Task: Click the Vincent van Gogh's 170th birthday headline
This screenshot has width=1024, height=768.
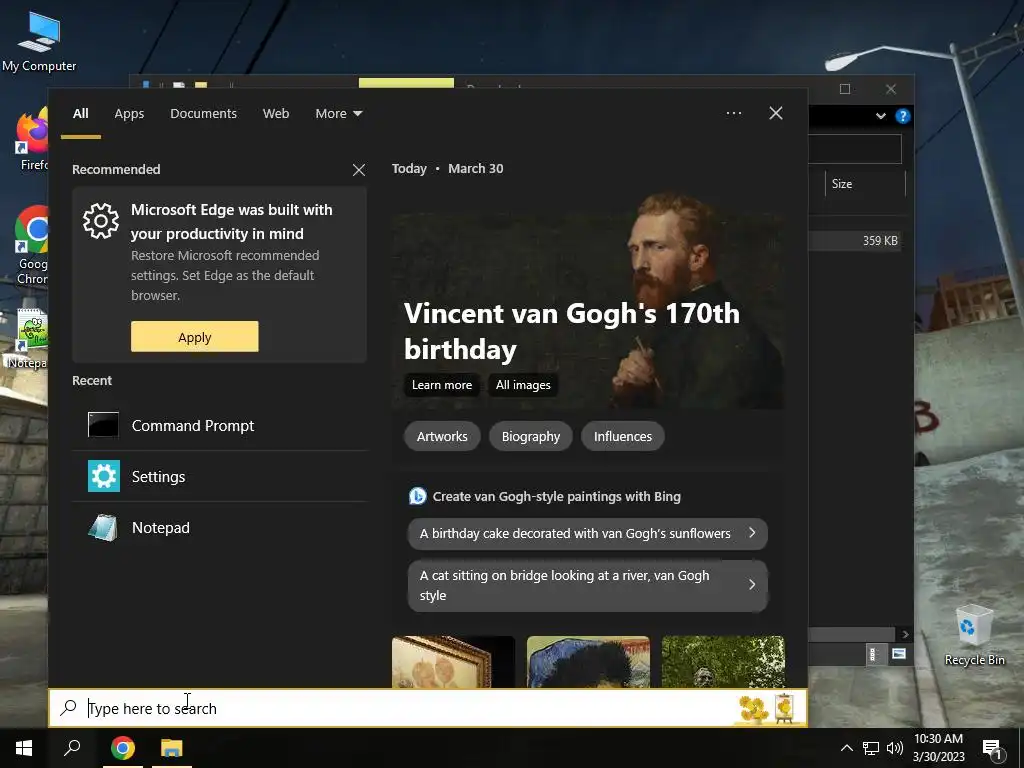Action: point(571,331)
